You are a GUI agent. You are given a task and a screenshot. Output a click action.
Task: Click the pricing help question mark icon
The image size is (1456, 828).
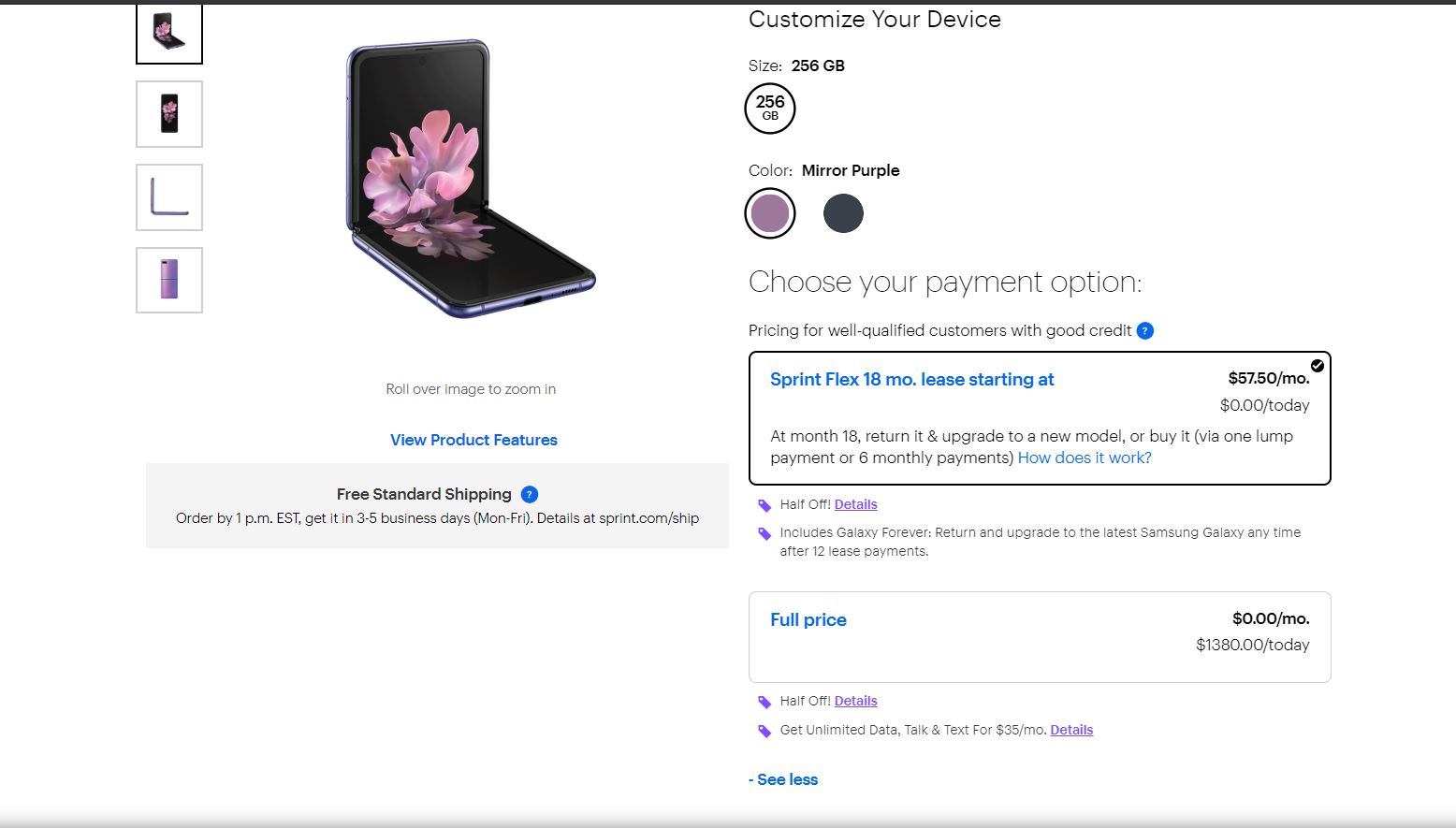(1144, 330)
